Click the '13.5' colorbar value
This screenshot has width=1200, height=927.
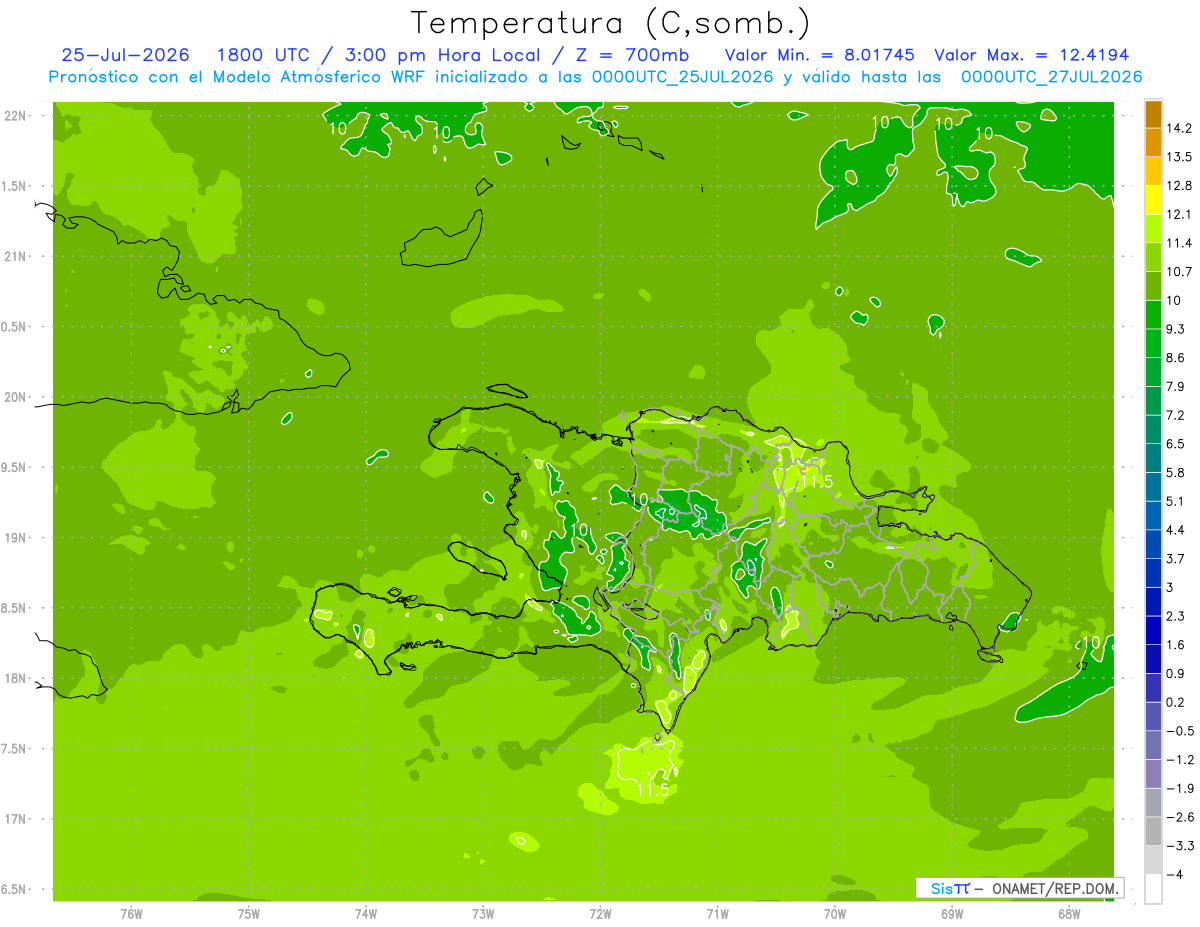[1180, 157]
